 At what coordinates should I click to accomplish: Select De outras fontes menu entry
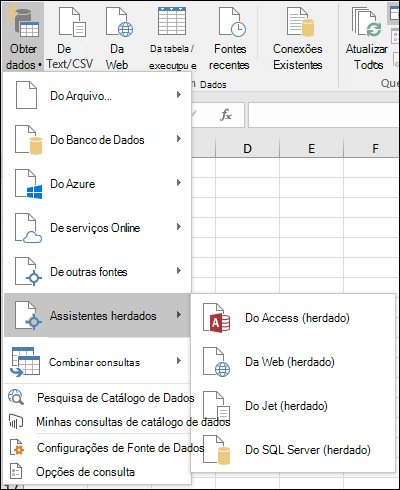point(97,272)
